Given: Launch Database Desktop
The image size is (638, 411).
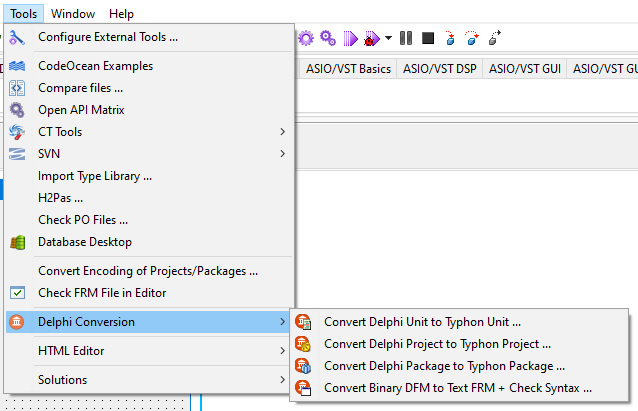Looking at the screenshot, I should pos(149,242).
